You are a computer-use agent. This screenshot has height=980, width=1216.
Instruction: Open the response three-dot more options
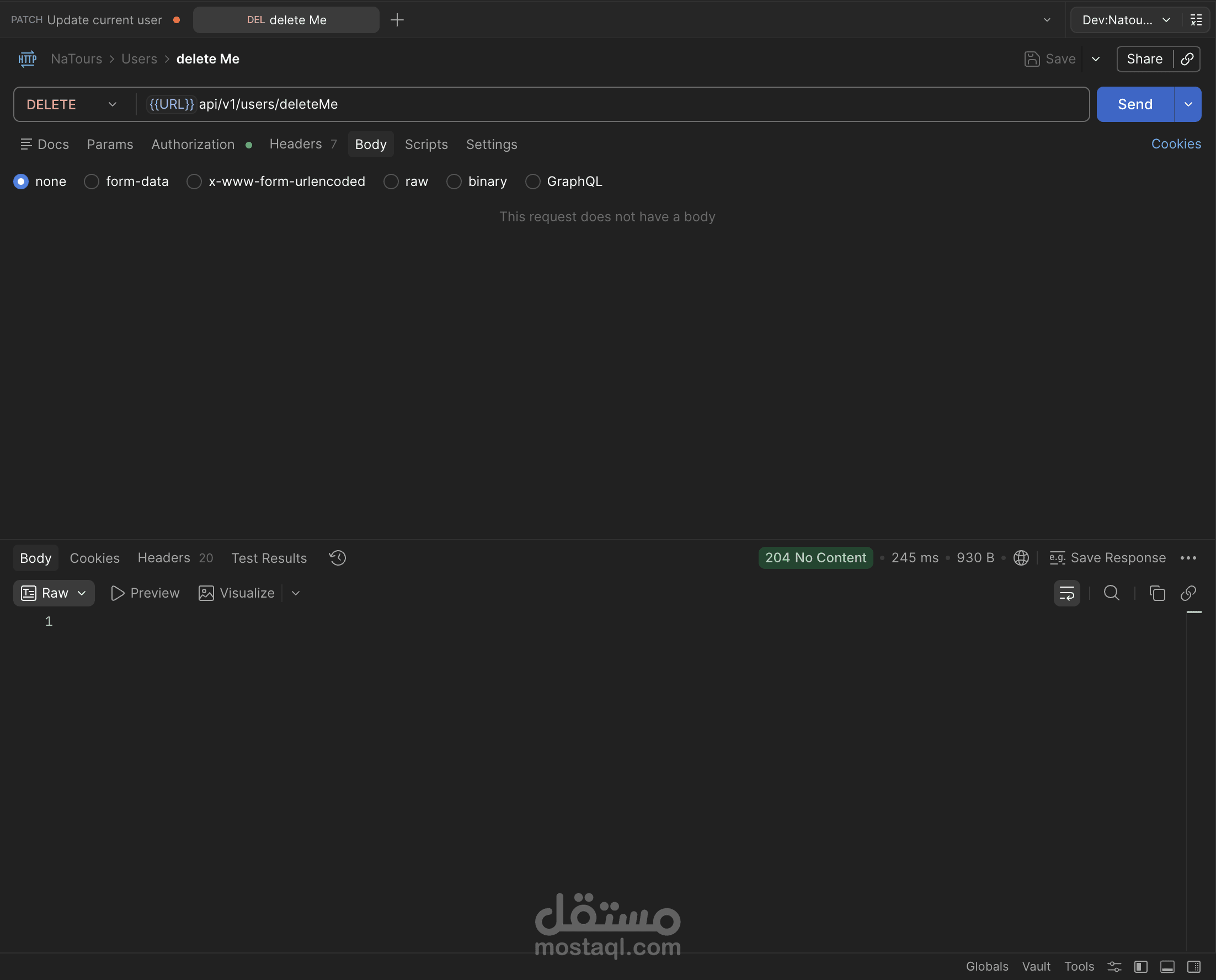coord(1188,558)
